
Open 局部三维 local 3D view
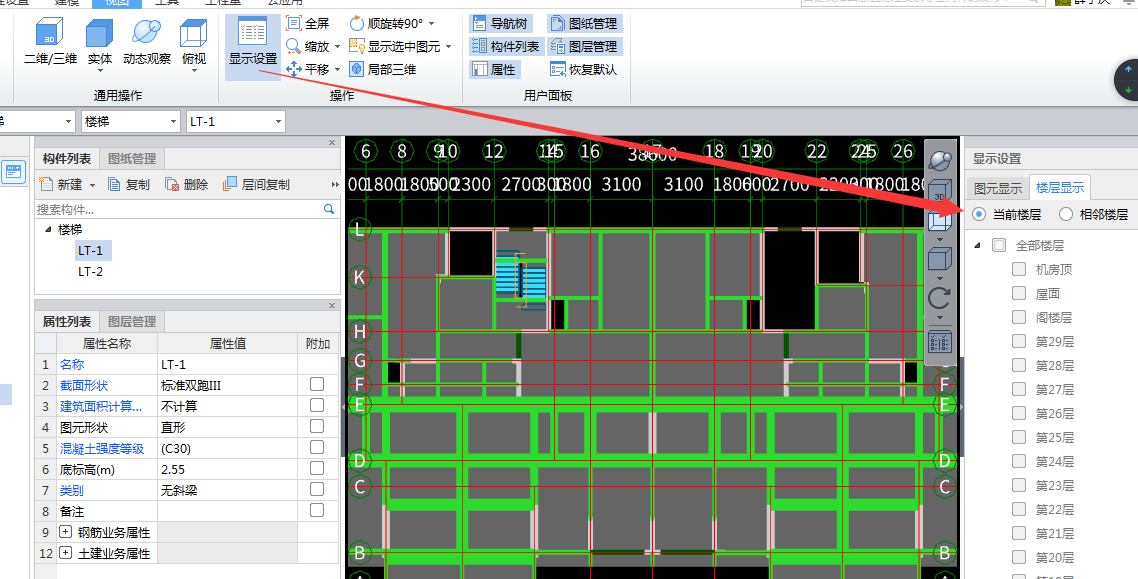pos(382,69)
